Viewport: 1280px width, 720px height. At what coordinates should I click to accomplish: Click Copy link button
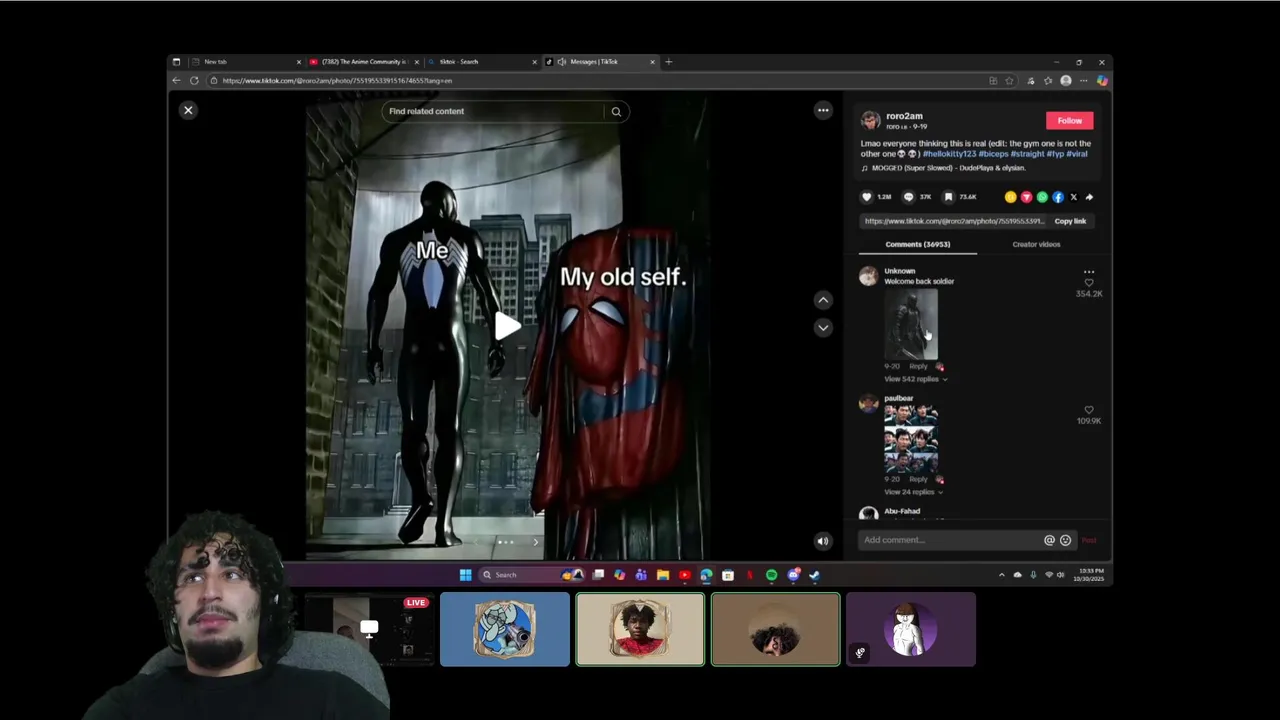point(1070,221)
